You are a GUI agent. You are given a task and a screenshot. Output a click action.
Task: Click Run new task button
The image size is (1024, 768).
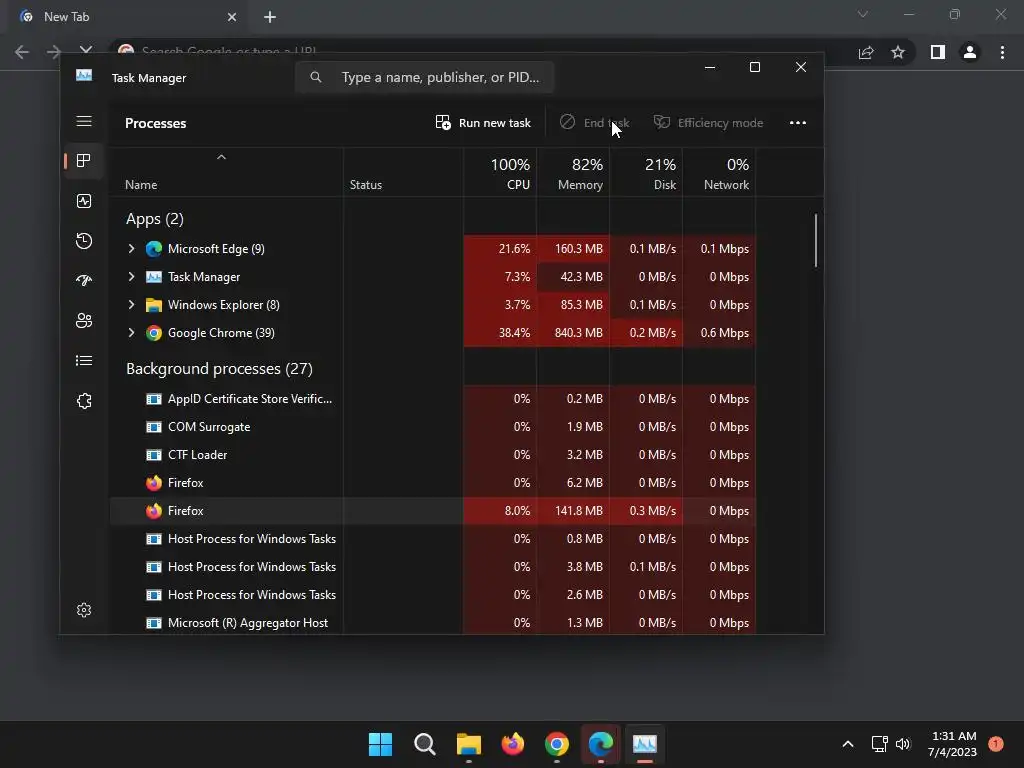483,123
